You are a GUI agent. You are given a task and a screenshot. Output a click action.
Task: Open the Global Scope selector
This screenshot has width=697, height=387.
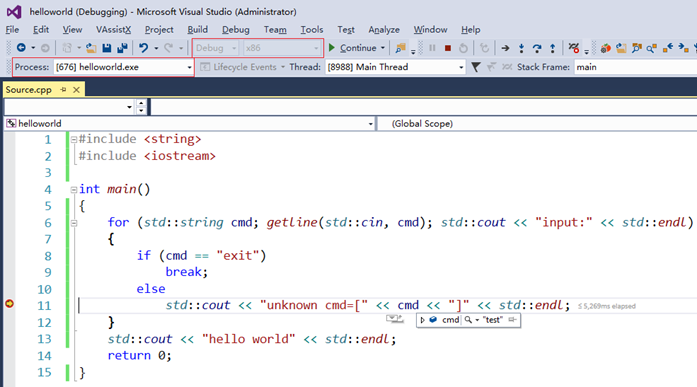(x=537, y=124)
